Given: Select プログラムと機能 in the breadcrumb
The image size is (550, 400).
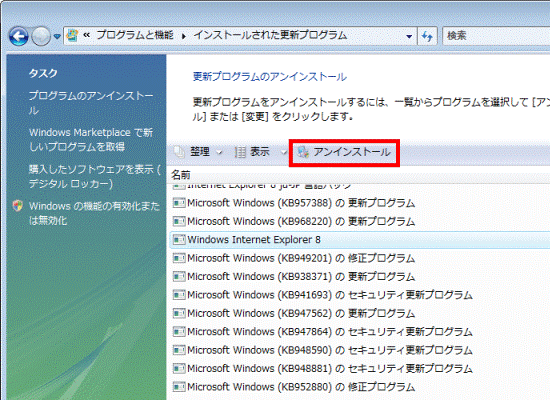Looking at the screenshot, I should 135,35.
